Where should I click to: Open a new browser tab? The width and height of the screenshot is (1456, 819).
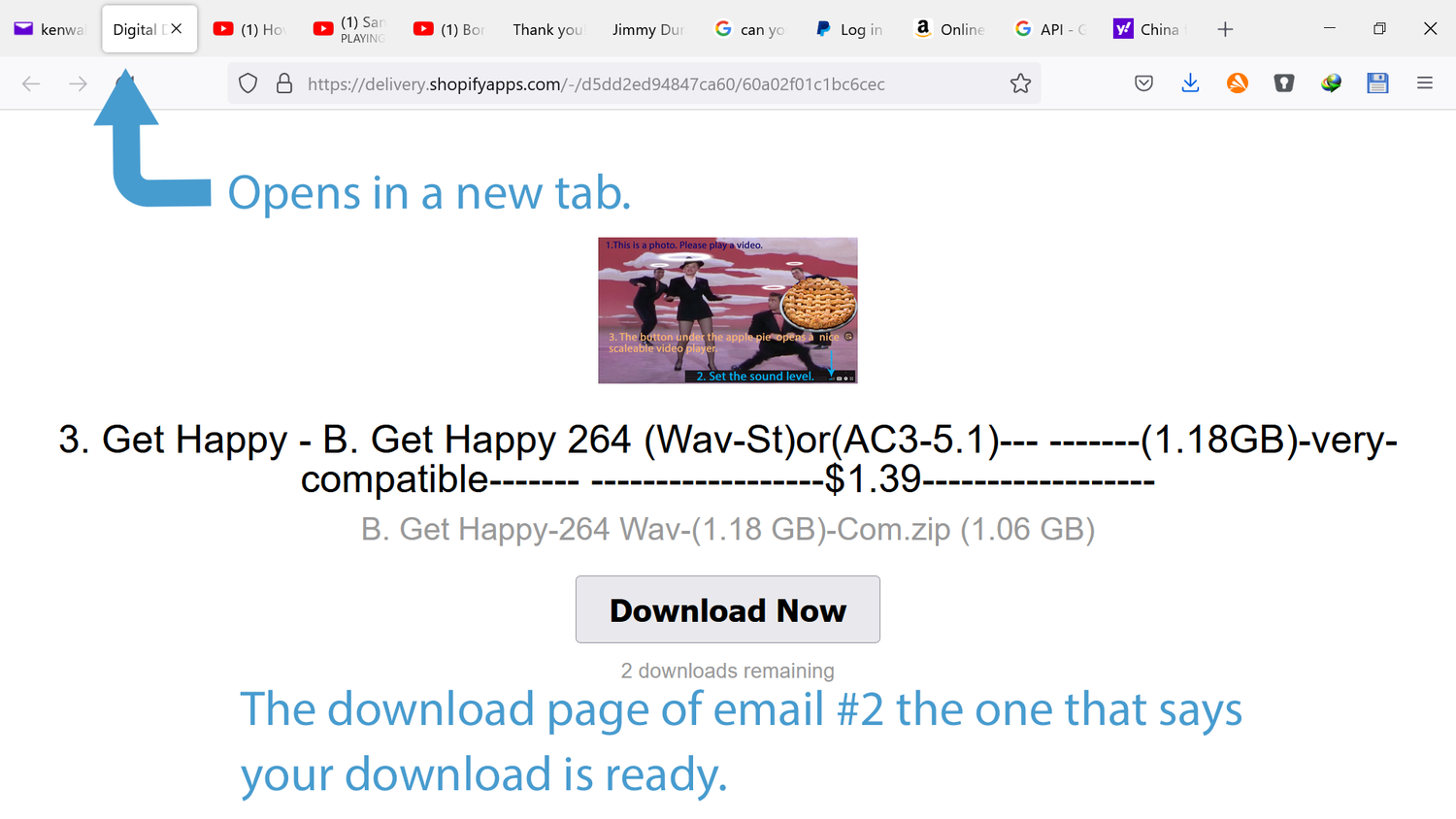[x=1225, y=29]
